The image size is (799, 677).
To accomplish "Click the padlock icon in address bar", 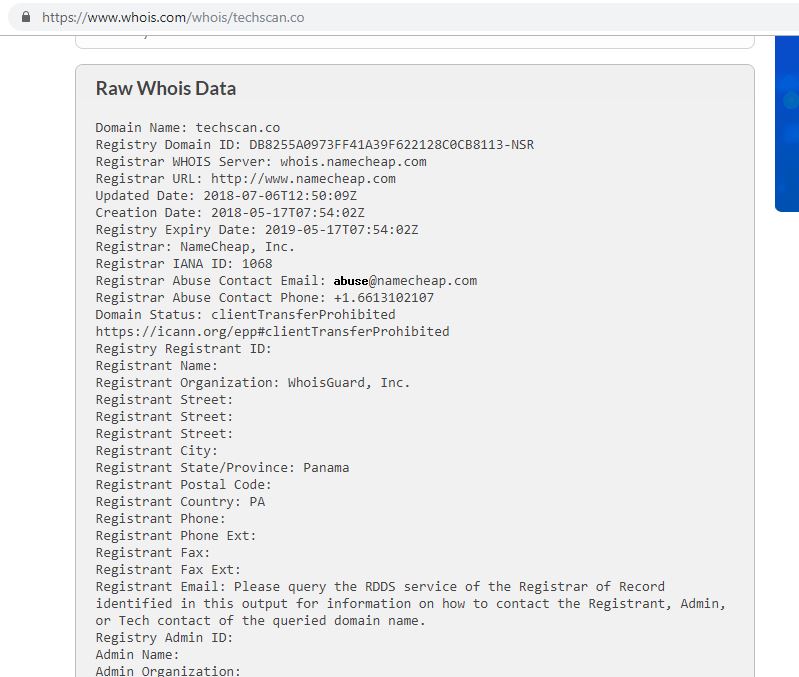I will (x=25, y=17).
